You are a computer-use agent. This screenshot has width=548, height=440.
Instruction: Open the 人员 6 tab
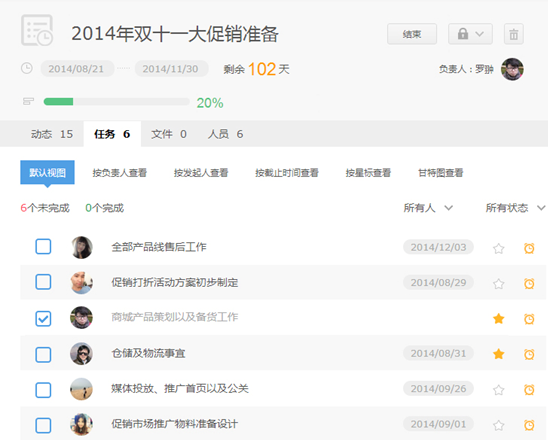point(225,134)
